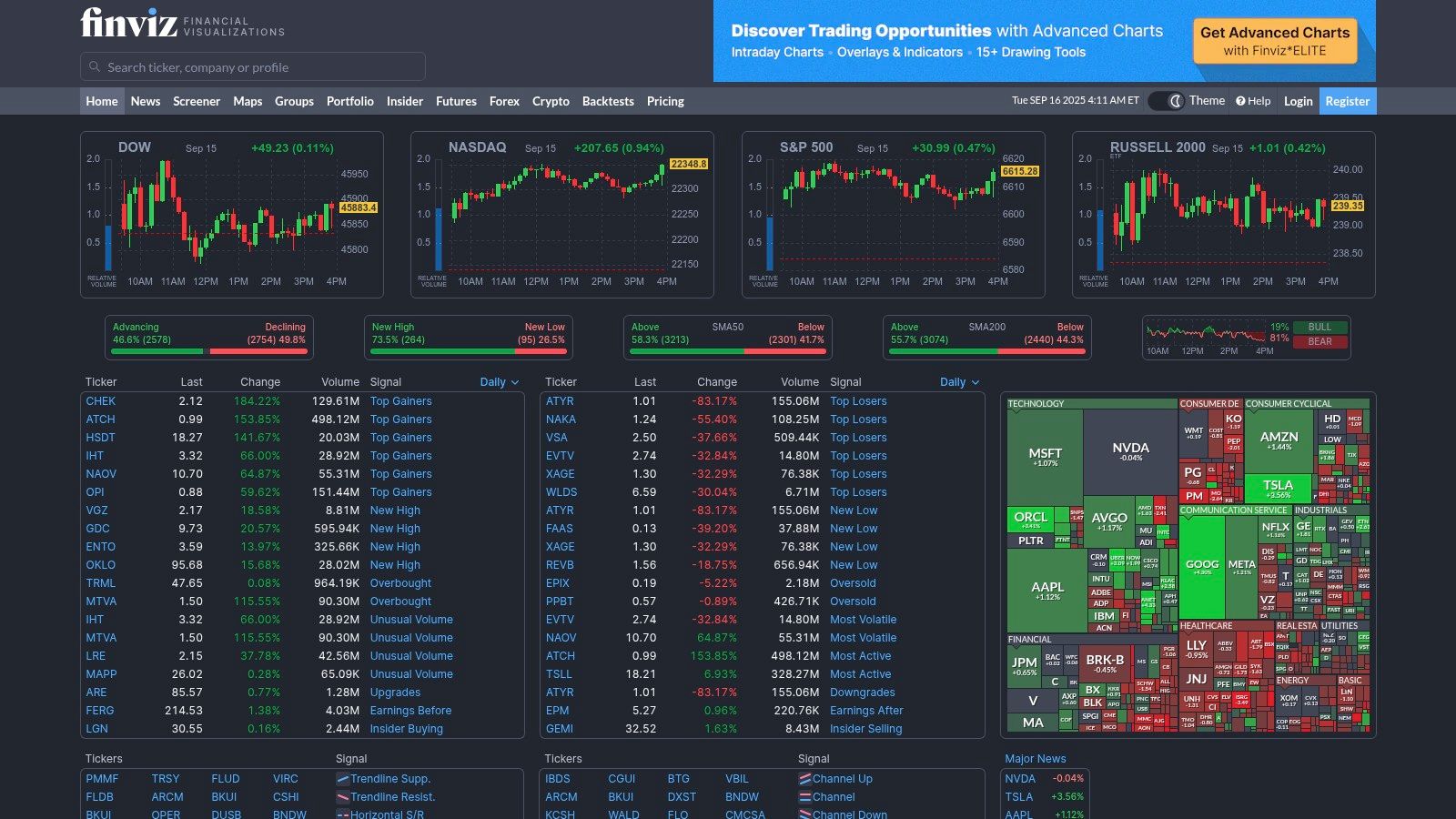The image size is (1456, 819).
Task: Click the SMA50 above/below bar
Action: 728,350
